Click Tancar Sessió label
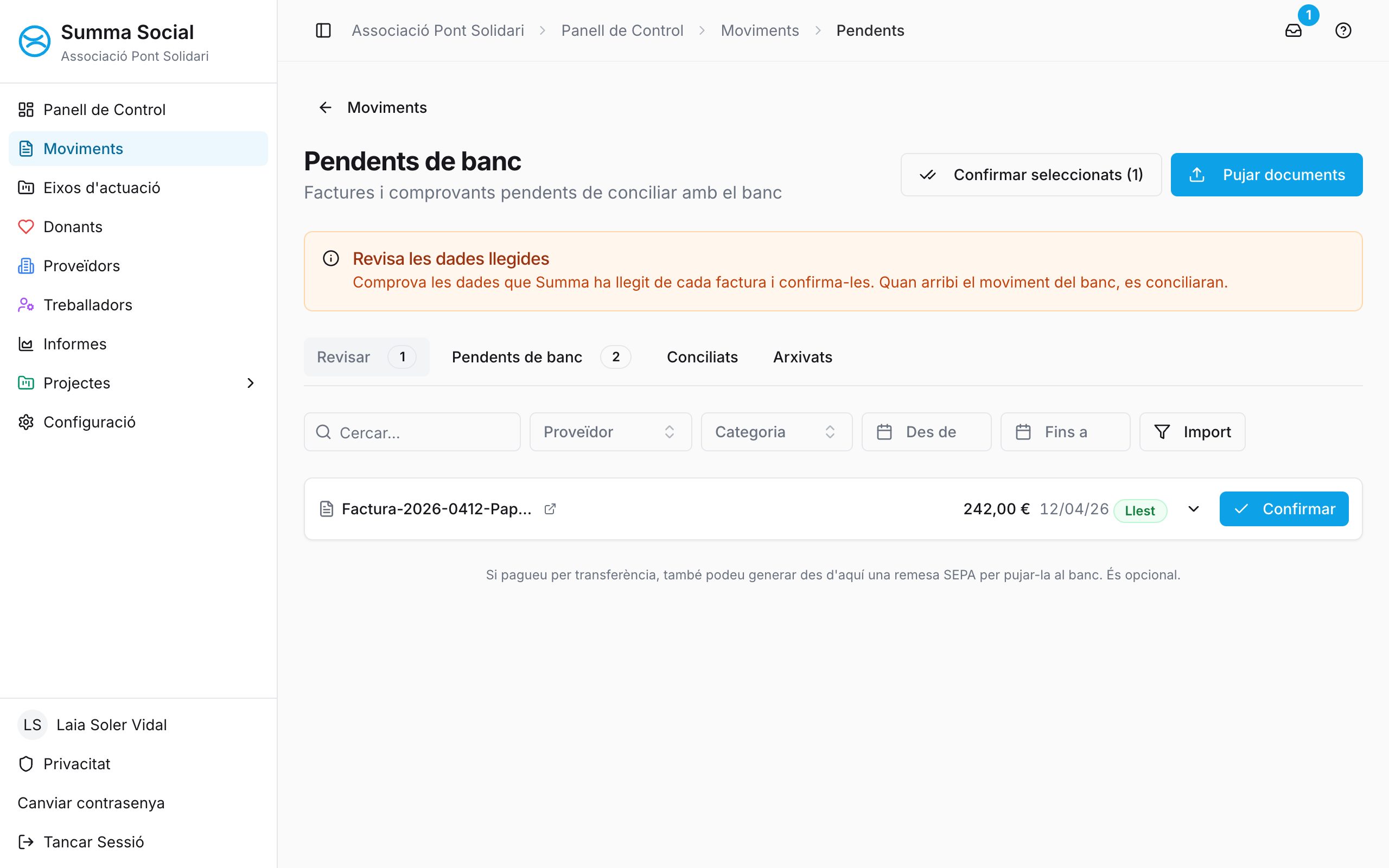Screen dimensions: 1389x868 tap(93, 841)
